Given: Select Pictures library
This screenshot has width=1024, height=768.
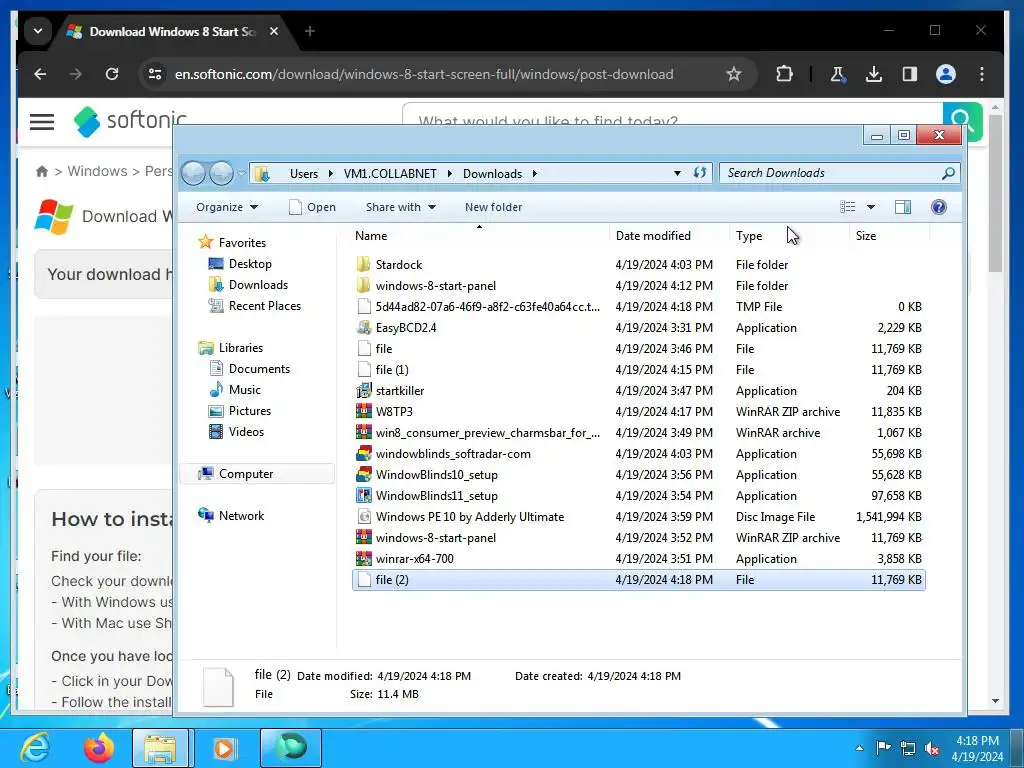Looking at the screenshot, I should (x=240, y=411).
